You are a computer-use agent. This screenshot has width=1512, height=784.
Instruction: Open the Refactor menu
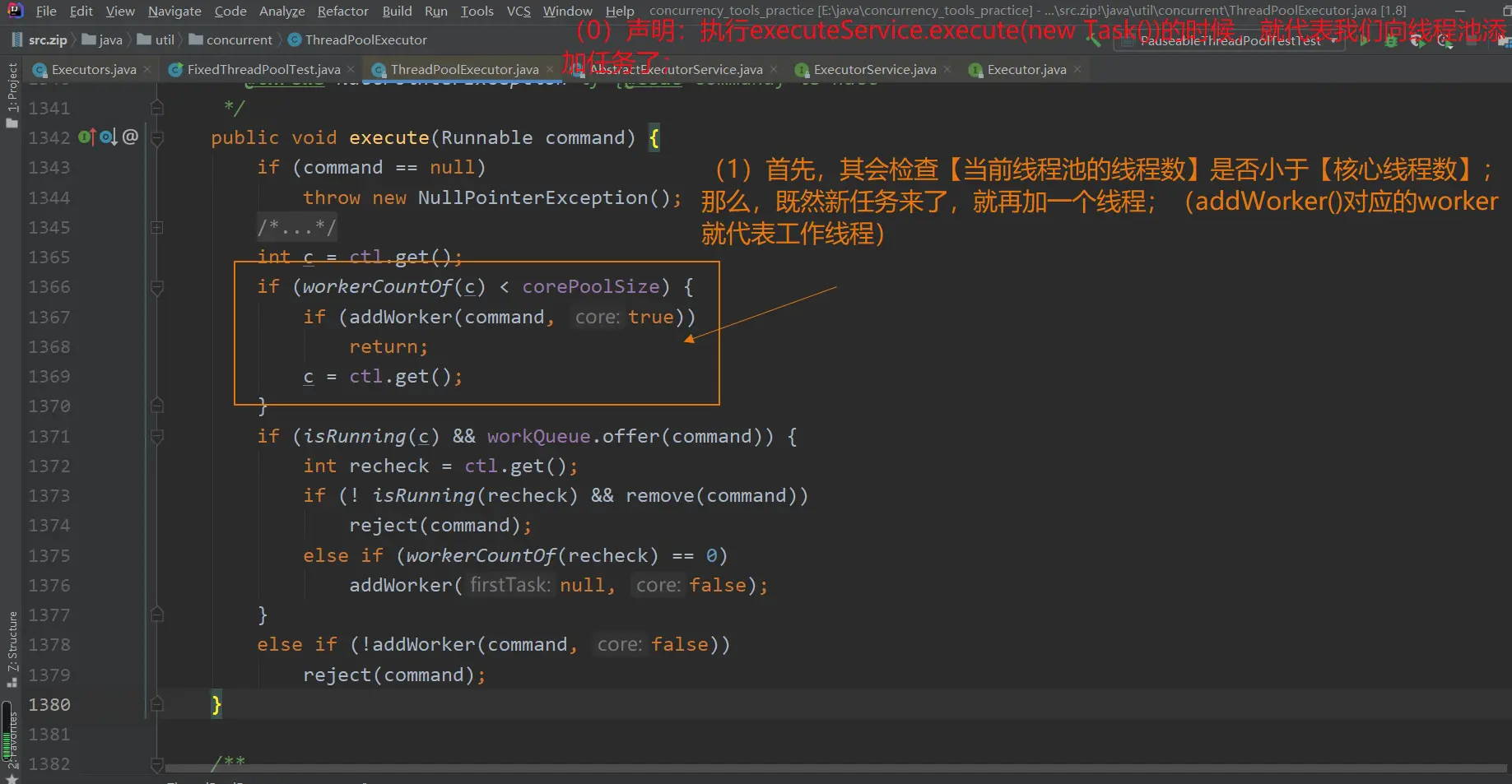coord(342,11)
